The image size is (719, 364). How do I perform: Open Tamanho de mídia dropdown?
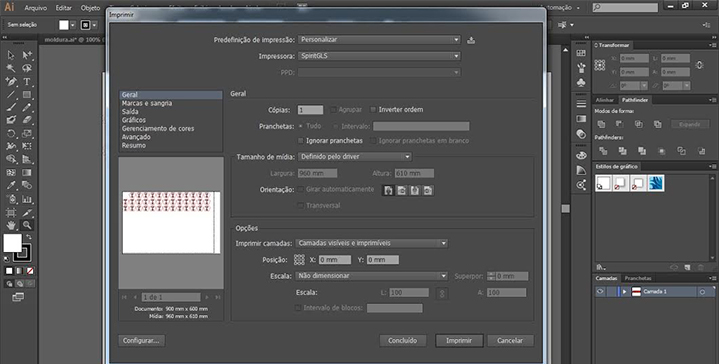tap(355, 157)
